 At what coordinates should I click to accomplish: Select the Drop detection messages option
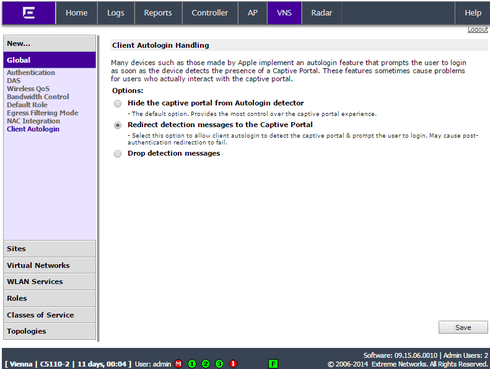tap(118, 154)
